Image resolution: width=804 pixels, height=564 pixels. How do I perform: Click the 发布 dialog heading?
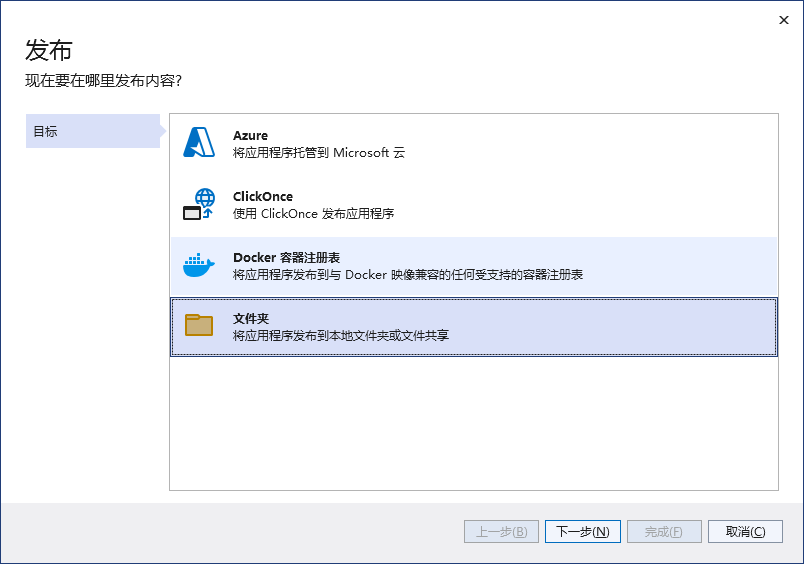click(x=49, y=50)
